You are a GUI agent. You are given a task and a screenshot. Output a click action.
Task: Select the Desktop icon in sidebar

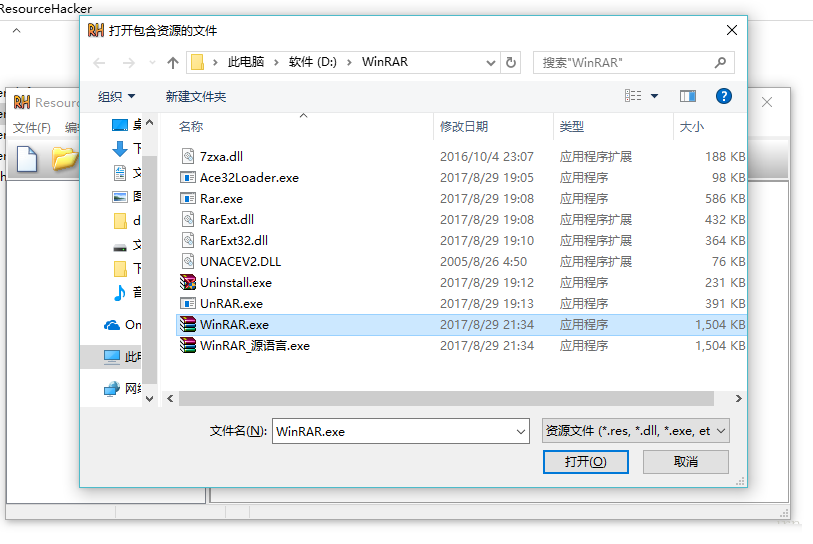120,124
